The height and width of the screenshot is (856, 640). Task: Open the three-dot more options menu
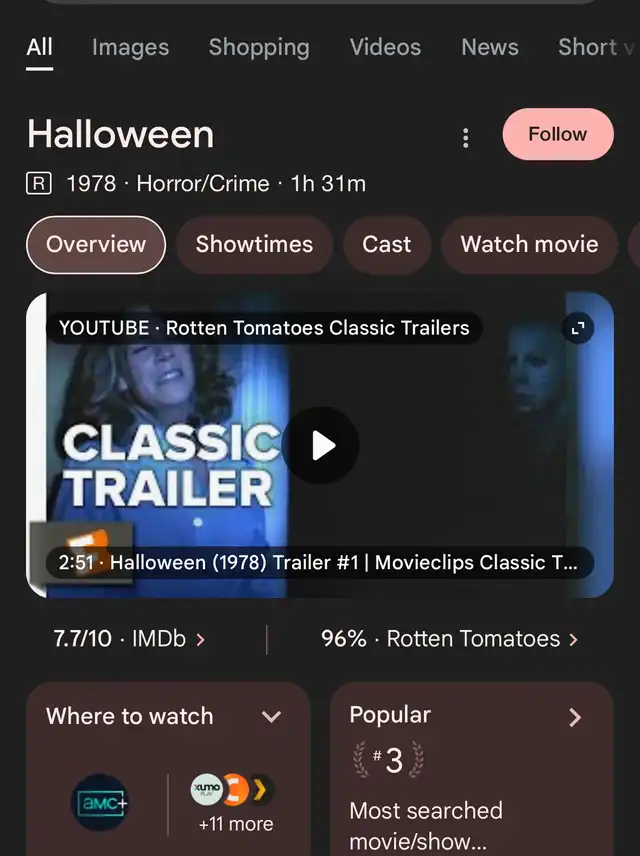(x=465, y=138)
